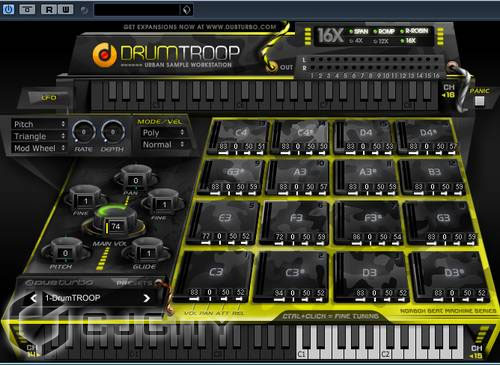Go to next preset with right arrow

[146, 298]
